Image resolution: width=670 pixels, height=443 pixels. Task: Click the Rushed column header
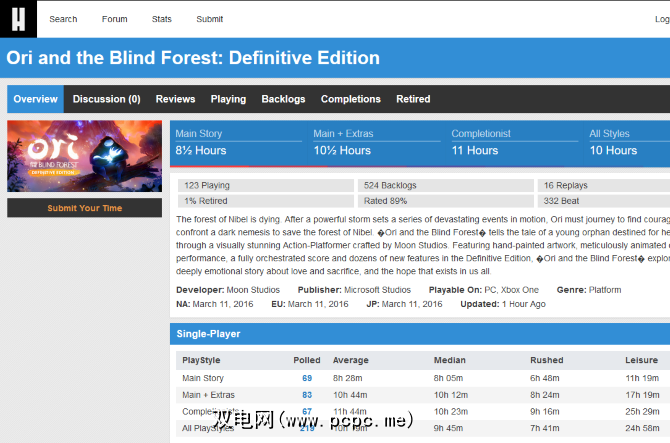pyautogui.click(x=547, y=360)
